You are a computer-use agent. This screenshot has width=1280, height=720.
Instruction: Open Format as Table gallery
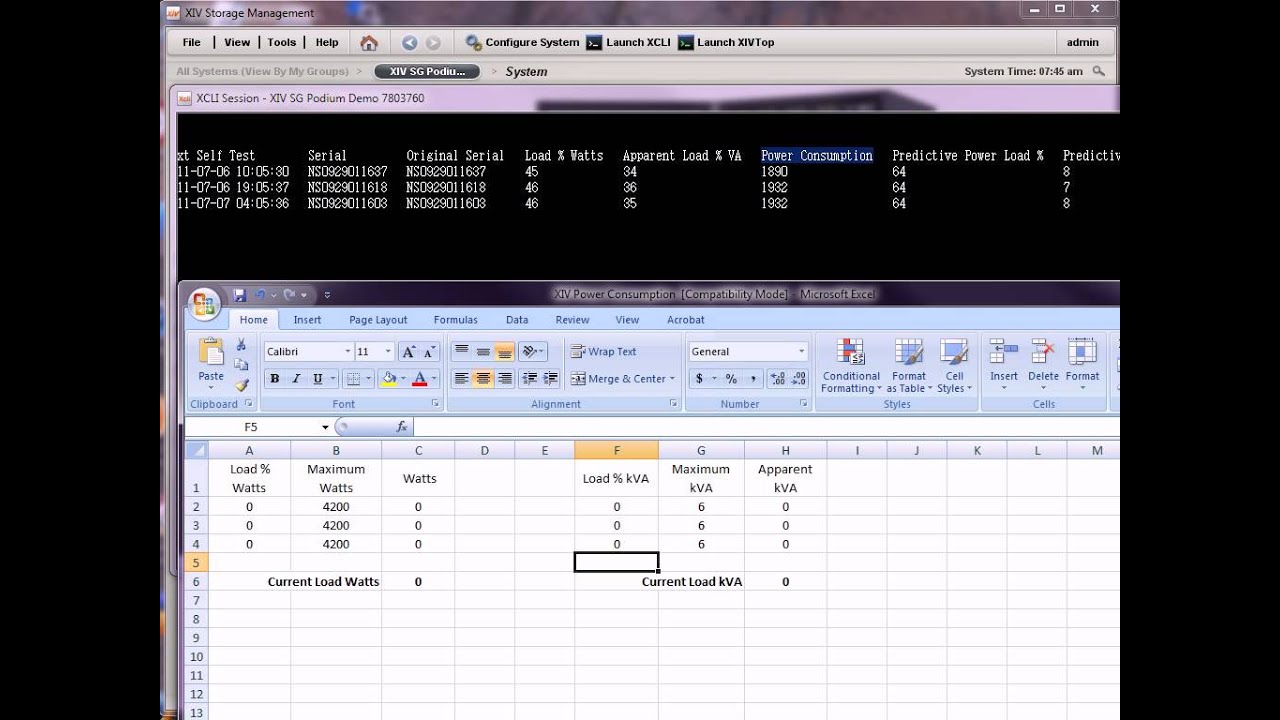pos(909,366)
